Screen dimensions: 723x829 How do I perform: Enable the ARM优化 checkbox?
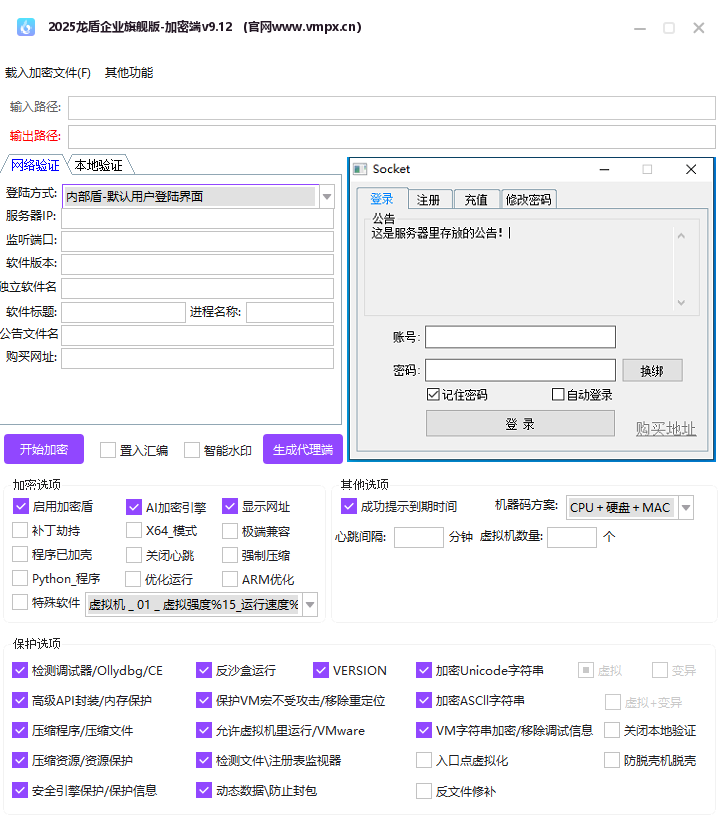click(x=230, y=579)
